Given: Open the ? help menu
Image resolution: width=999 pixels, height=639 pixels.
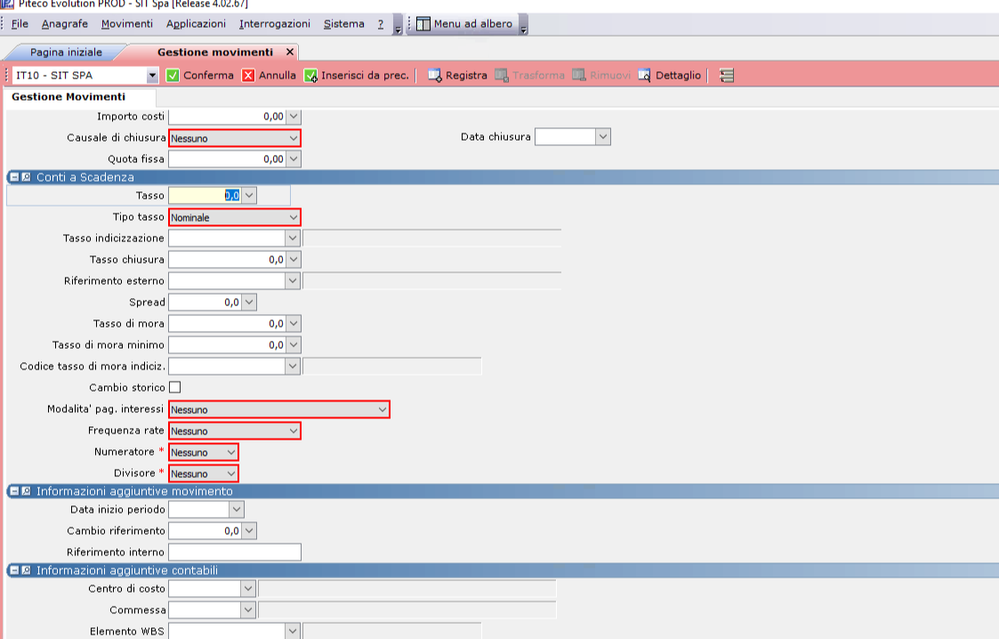Looking at the screenshot, I should click(380, 24).
